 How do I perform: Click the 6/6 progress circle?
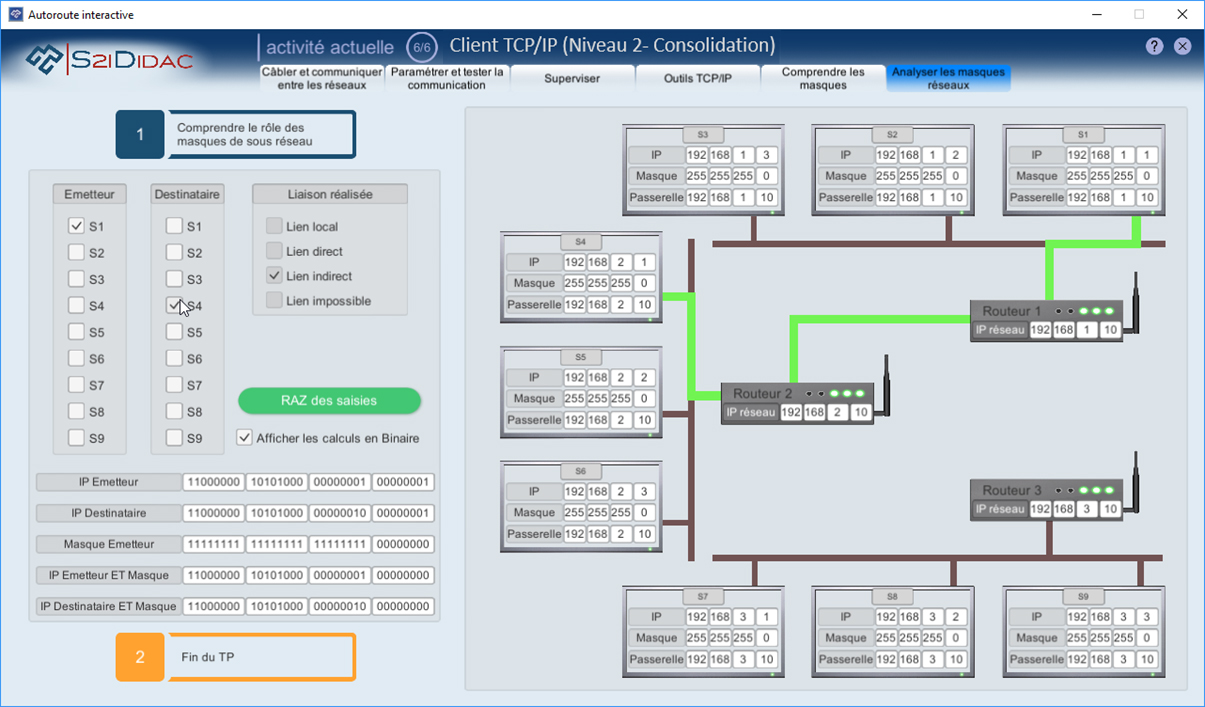(422, 48)
